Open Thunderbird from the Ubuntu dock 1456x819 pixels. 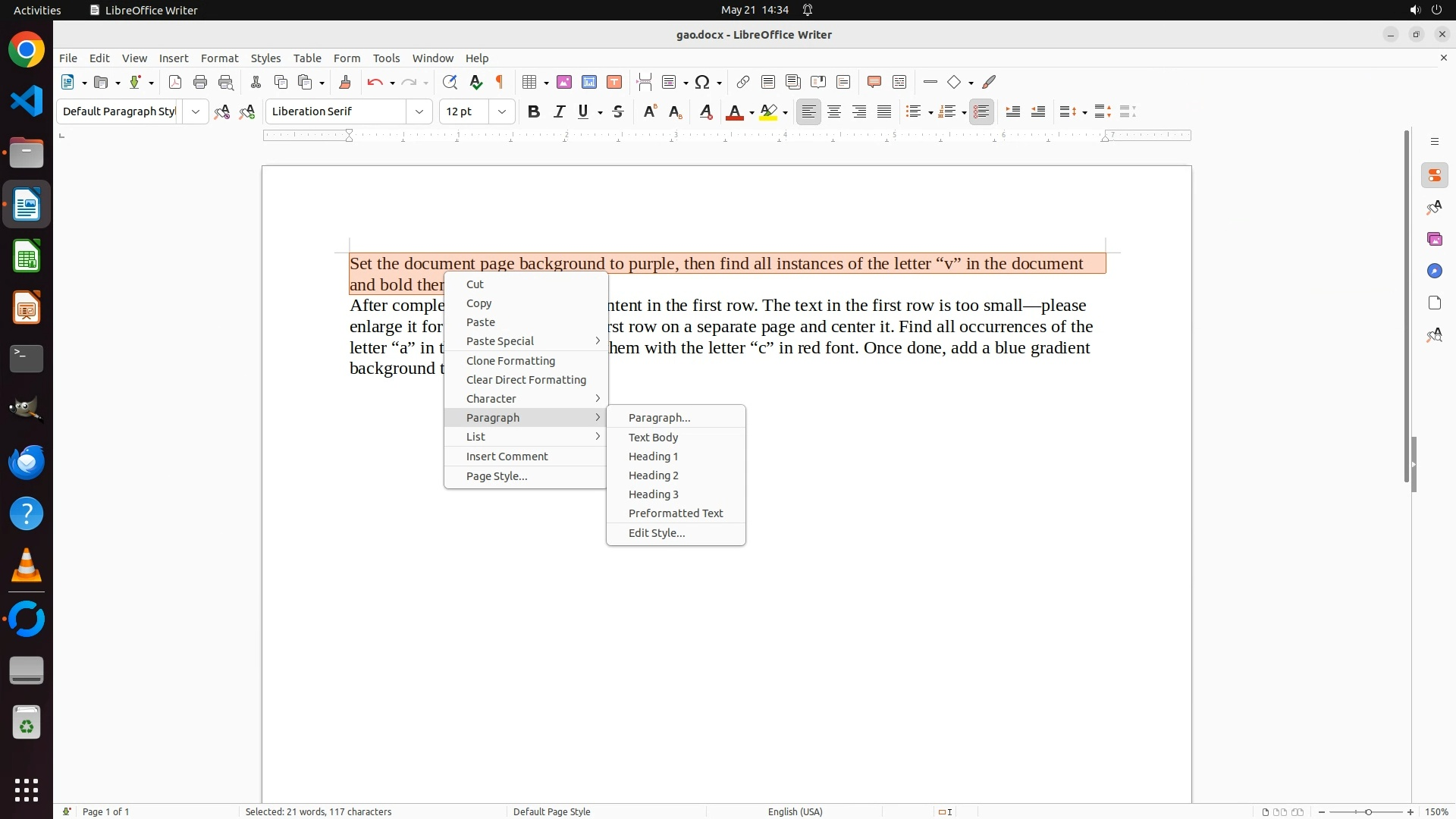coord(27,463)
